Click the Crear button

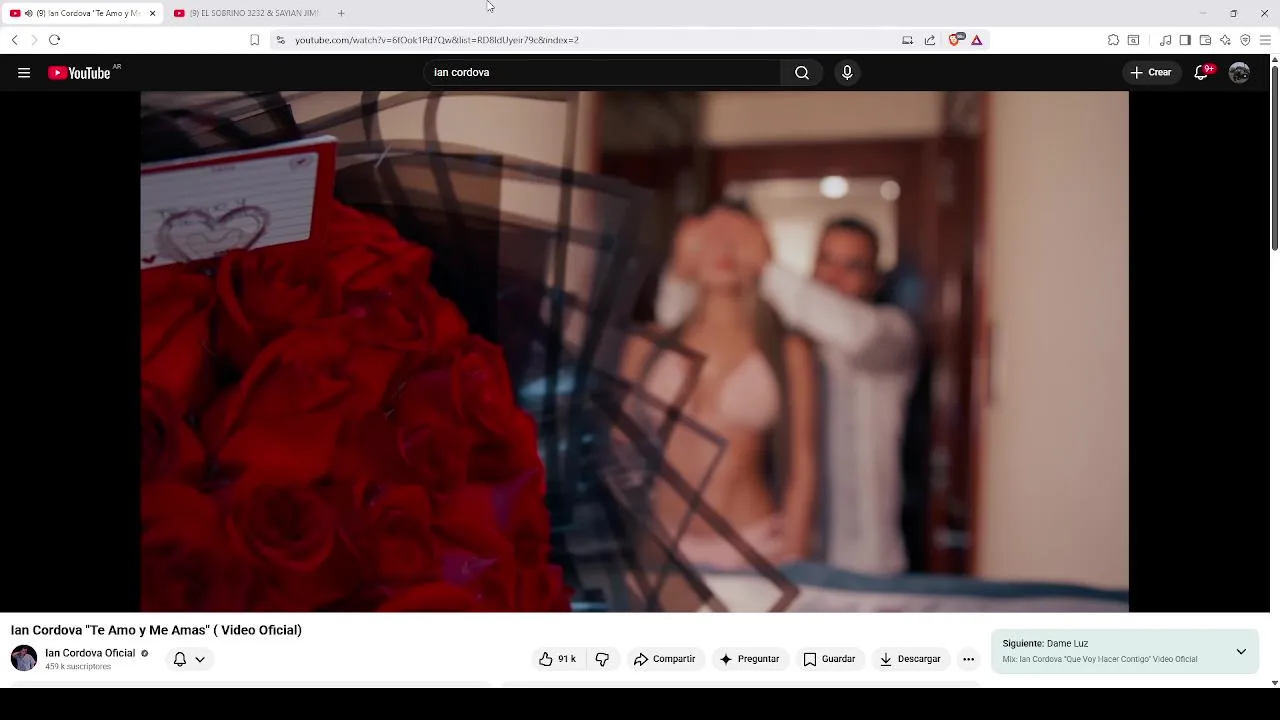click(x=1150, y=72)
